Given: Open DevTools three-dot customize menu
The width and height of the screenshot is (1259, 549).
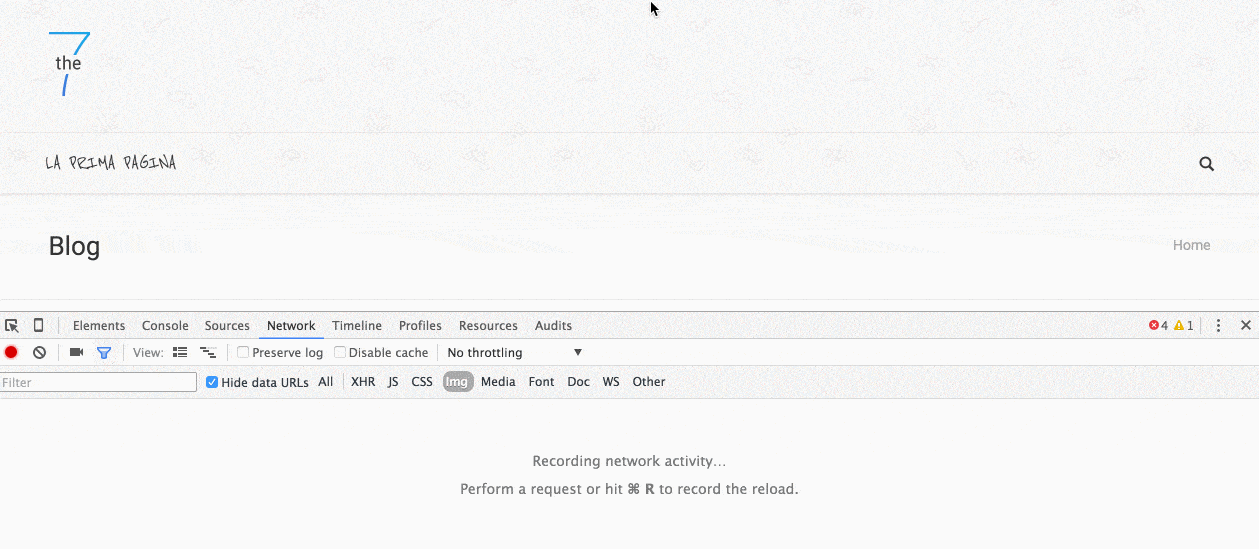Looking at the screenshot, I should point(1218,326).
